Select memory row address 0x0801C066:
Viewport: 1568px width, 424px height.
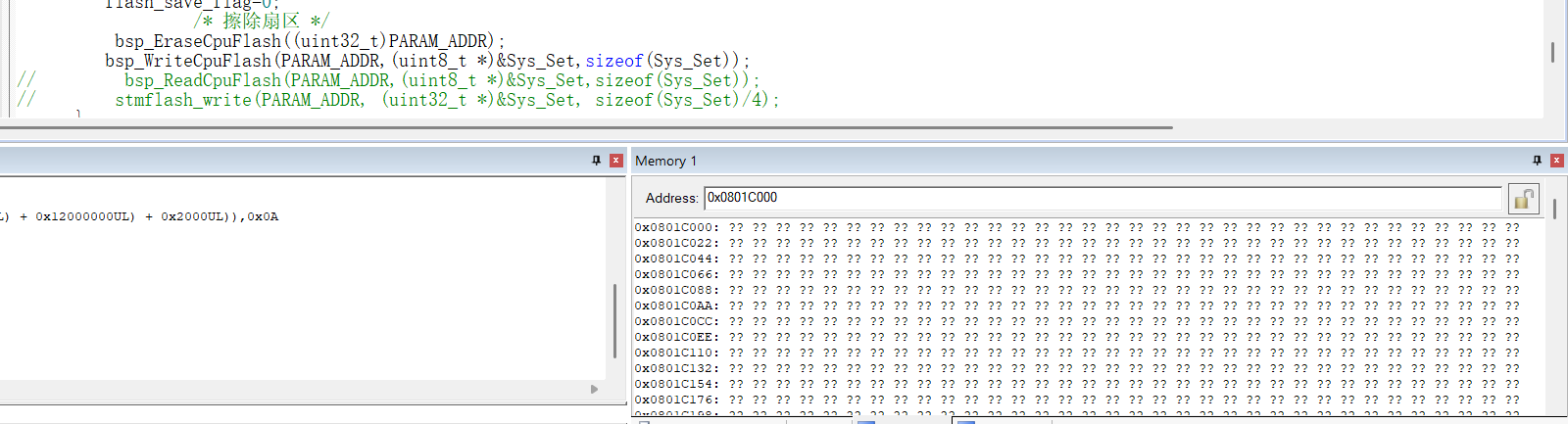click(676, 274)
